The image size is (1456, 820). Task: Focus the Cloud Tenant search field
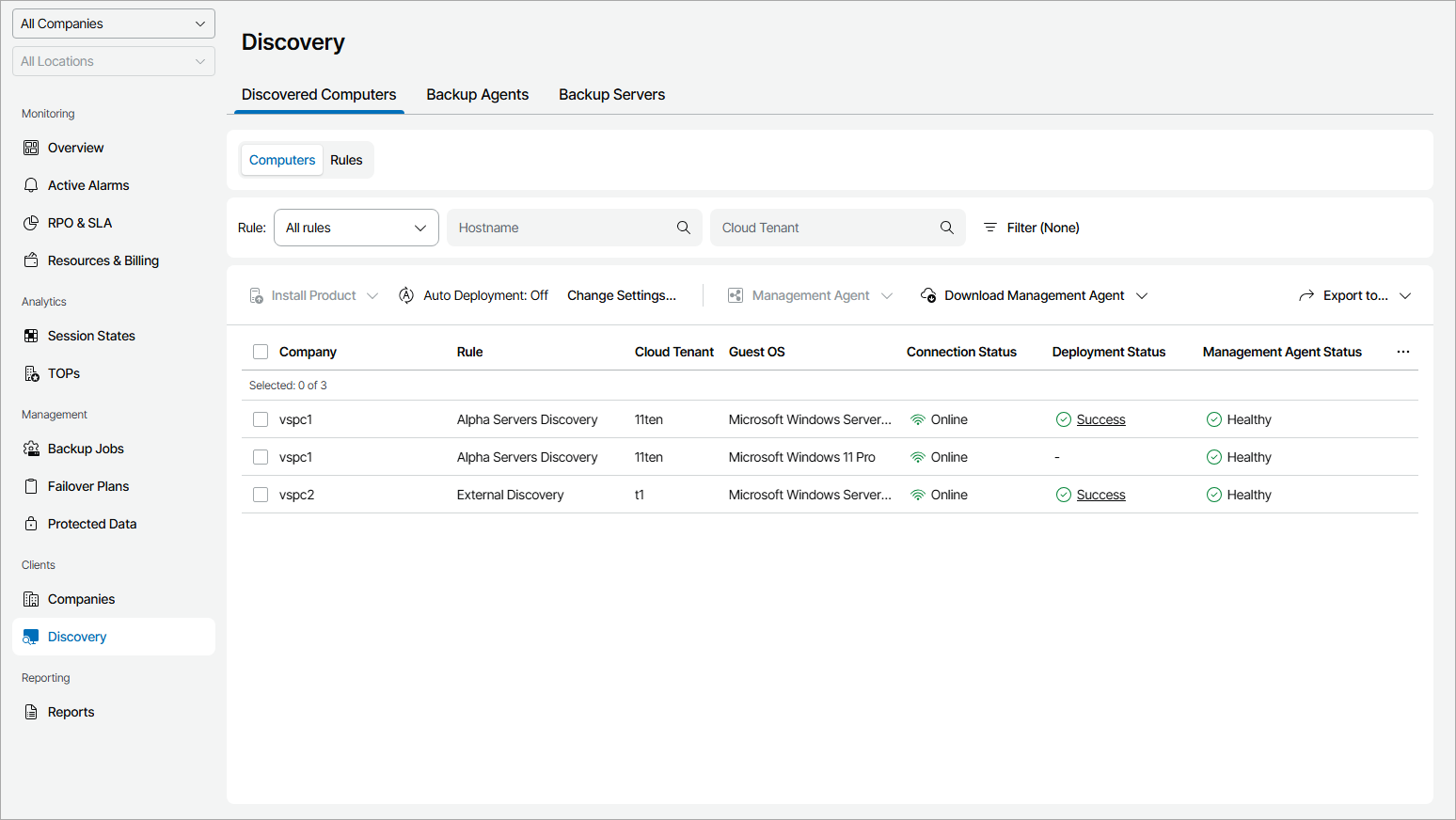pos(826,228)
